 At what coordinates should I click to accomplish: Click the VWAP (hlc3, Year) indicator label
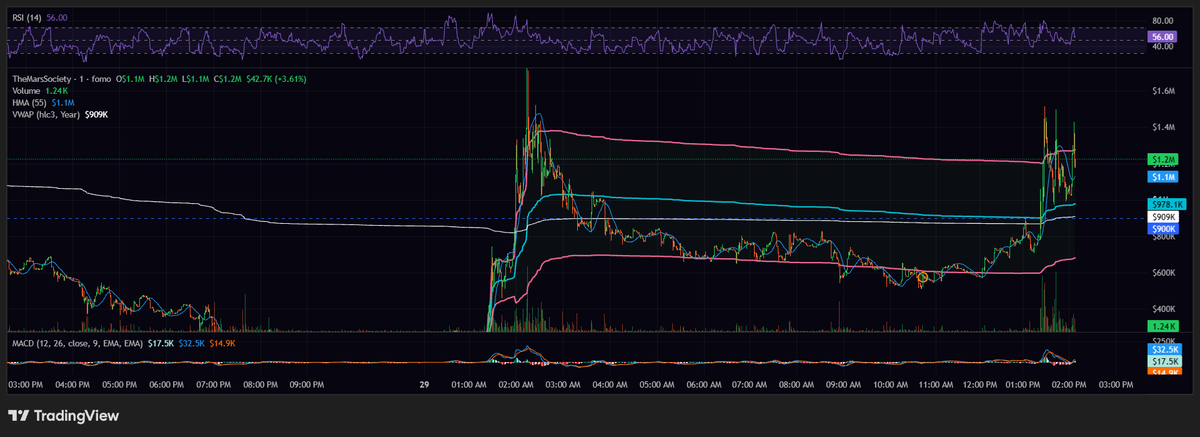[46, 114]
